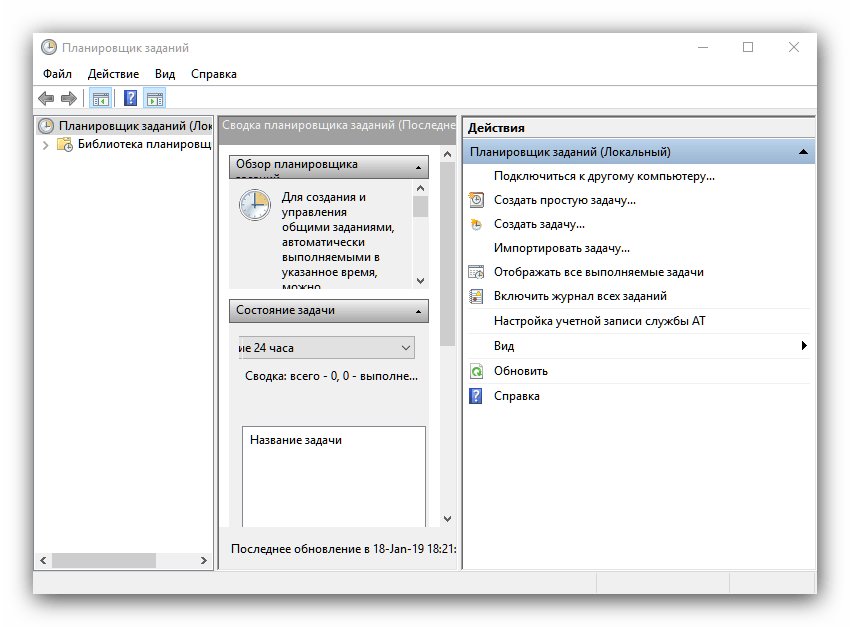Click the Forward arrow toolbar icon

pyautogui.click(x=69, y=98)
